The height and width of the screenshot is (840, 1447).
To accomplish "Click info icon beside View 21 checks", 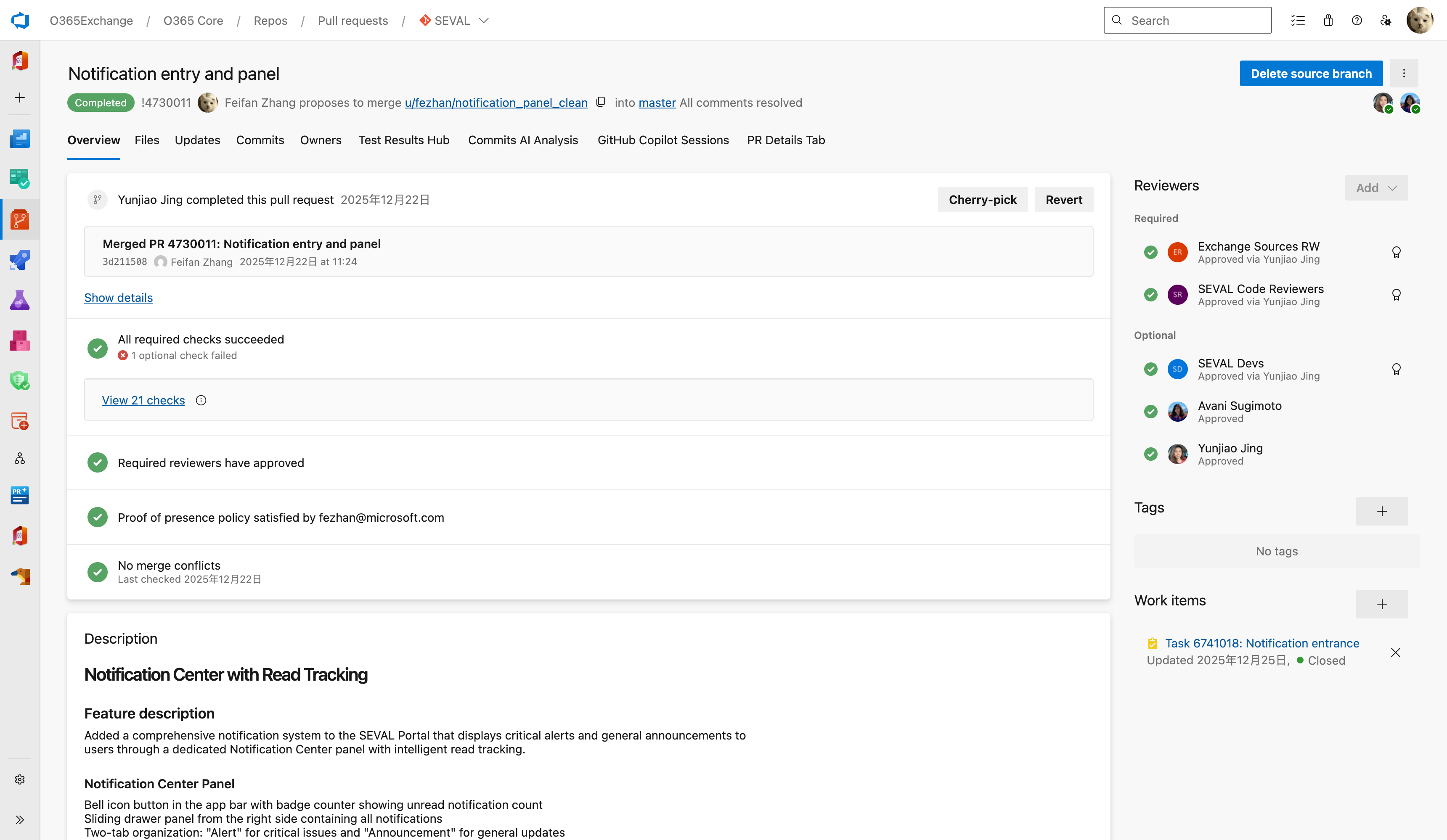I will pyautogui.click(x=201, y=401).
